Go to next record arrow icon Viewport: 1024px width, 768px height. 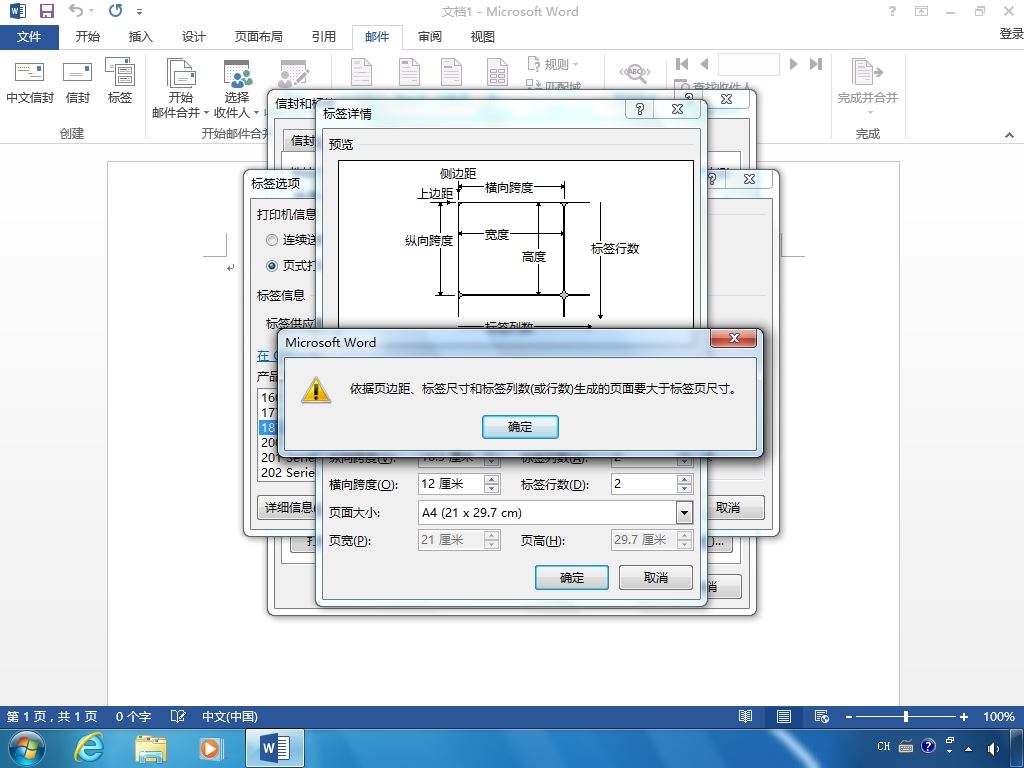[x=793, y=64]
